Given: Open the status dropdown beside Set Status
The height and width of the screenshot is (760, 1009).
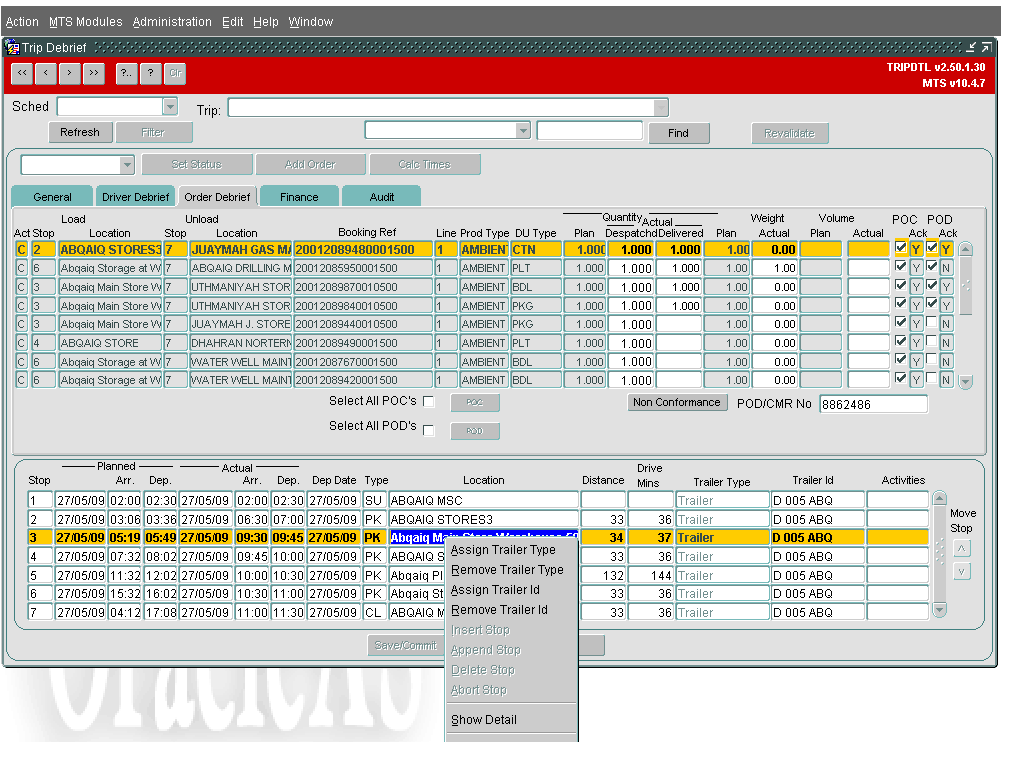Looking at the screenshot, I should click(x=127, y=165).
